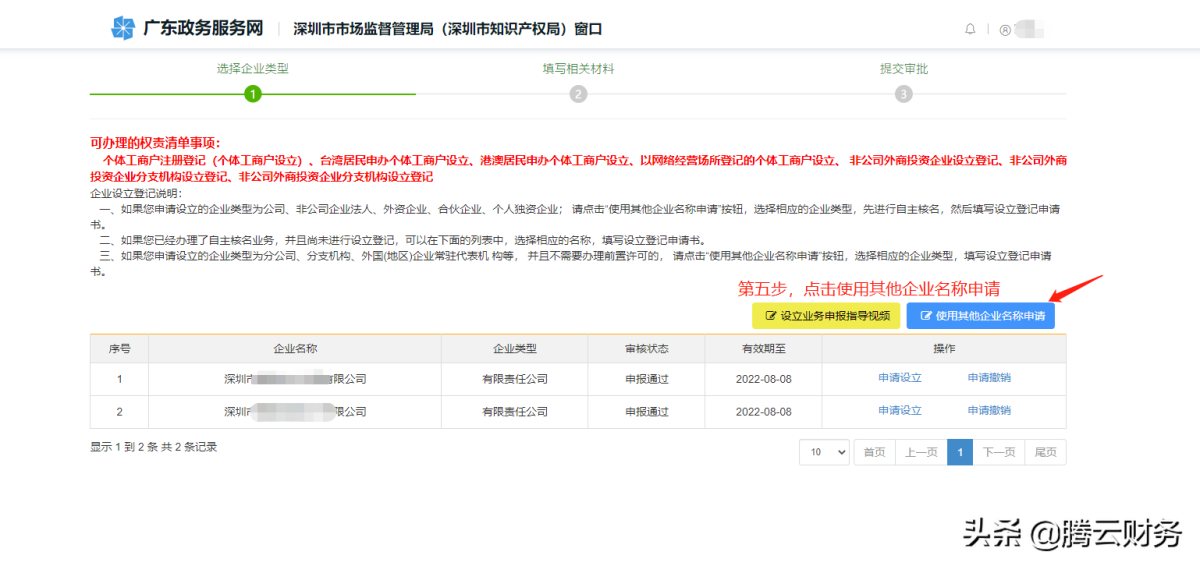Select 提交审批 step tab
Viewport: 1200px width, 566px height.
coord(903,69)
